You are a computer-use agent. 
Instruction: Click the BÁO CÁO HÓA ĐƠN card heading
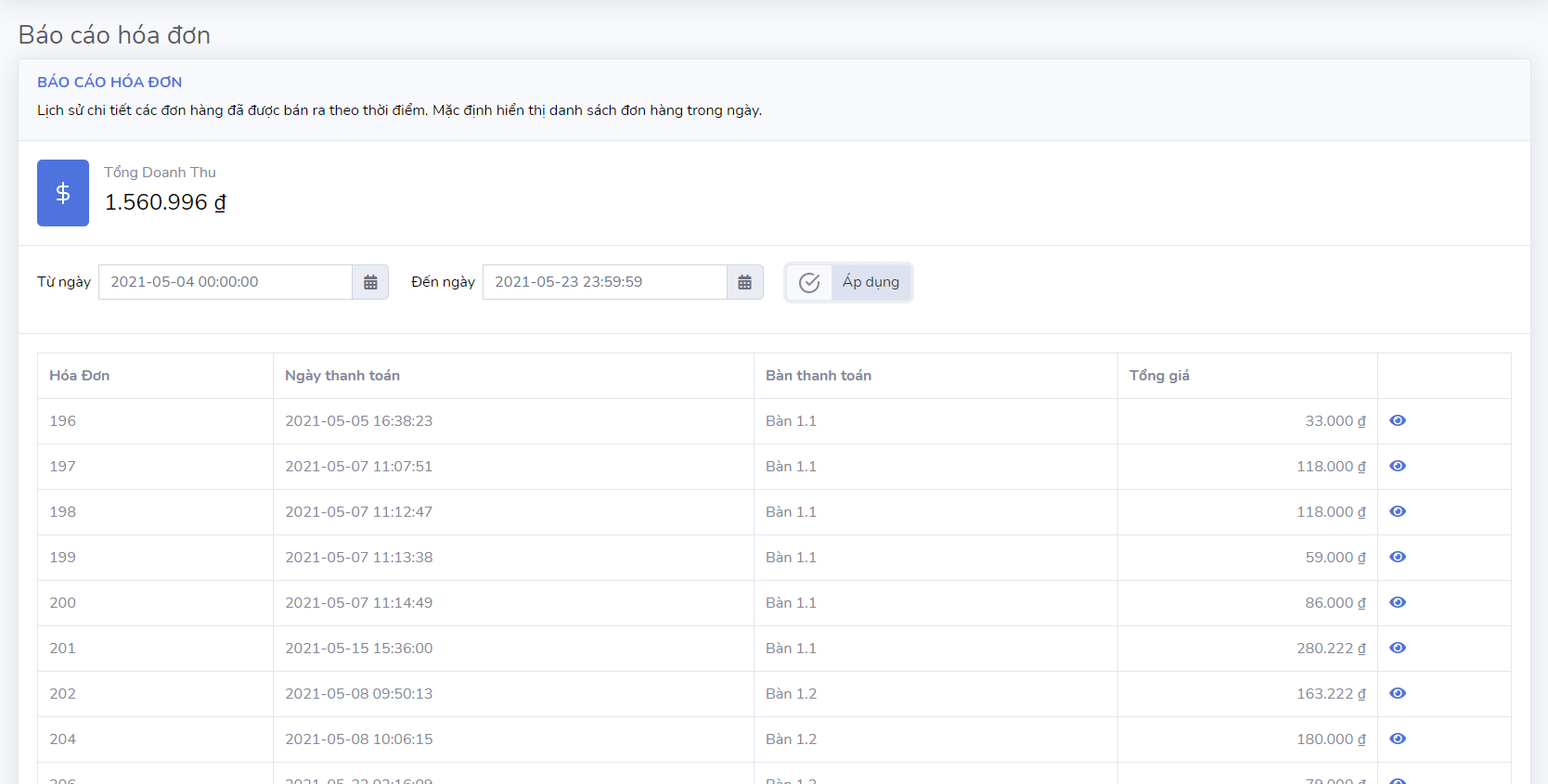click(110, 82)
